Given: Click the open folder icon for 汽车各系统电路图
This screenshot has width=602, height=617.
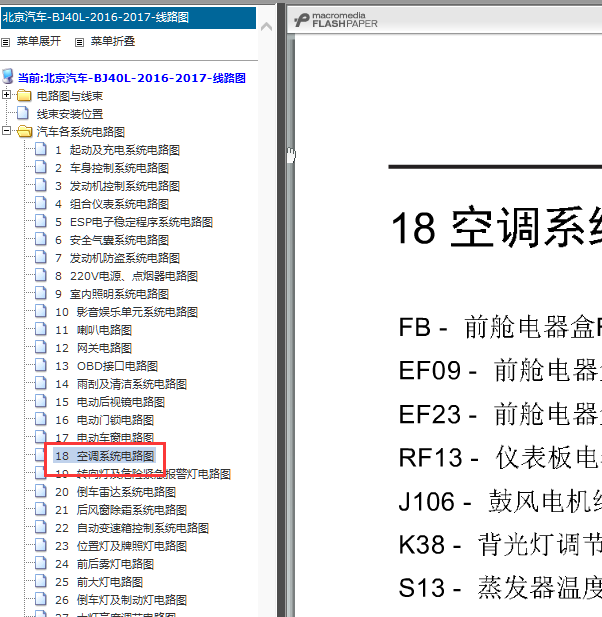Looking at the screenshot, I should pyautogui.click(x=24, y=131).
